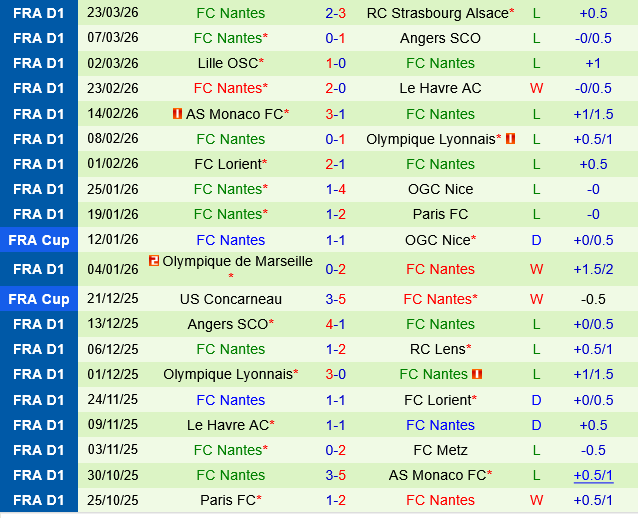Select the FRA Cup label dated 12/01/26
The image size is (638, 518).
(39, 240)
